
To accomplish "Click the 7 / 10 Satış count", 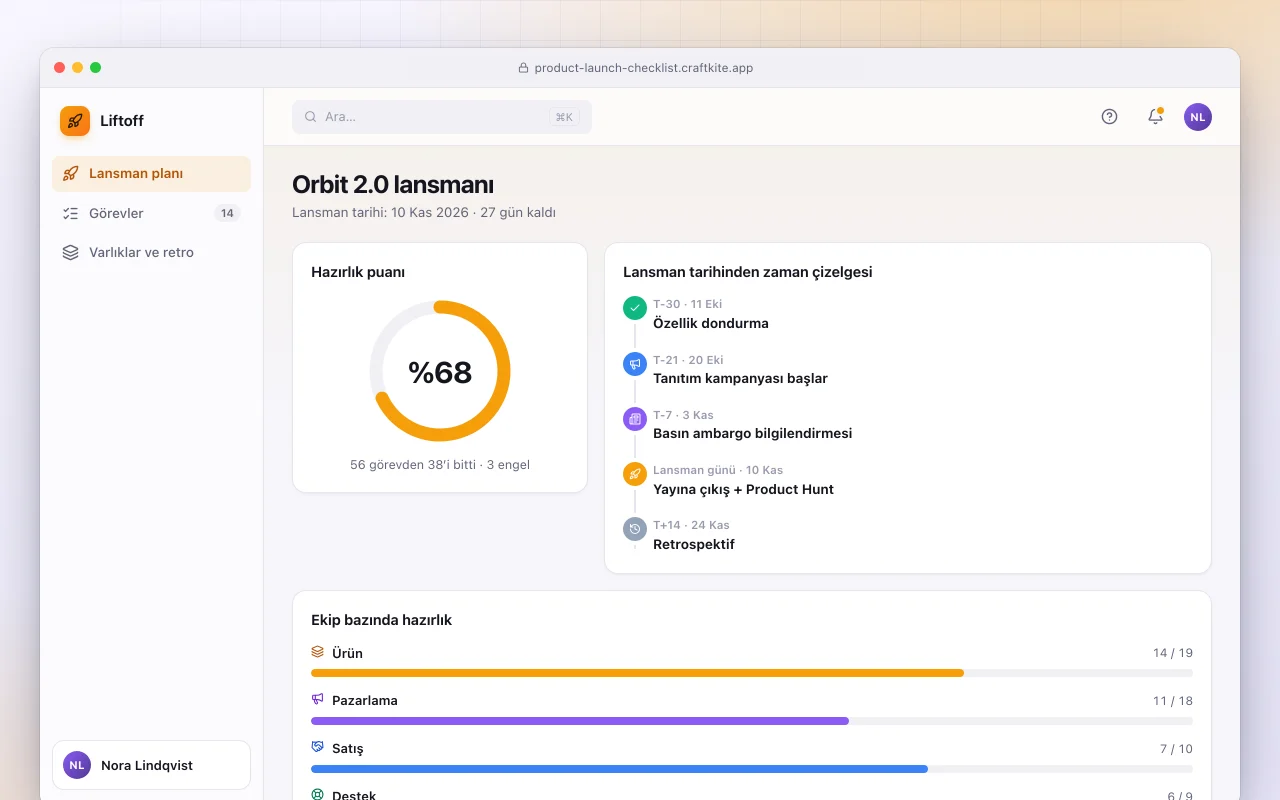I will (1176, 749).
